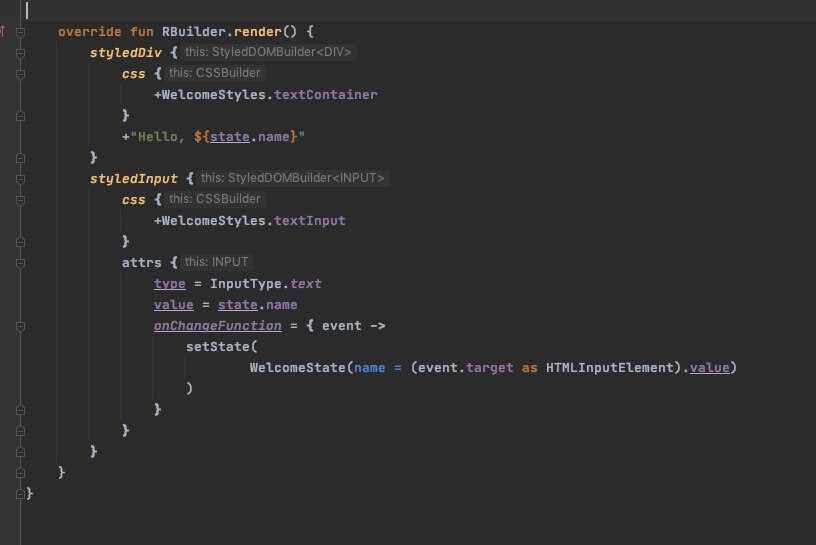The height and width of the screenshot is (545, 816).
Task: Click the 'RBuilder' receiver type
Action: (x=194, y=32)
